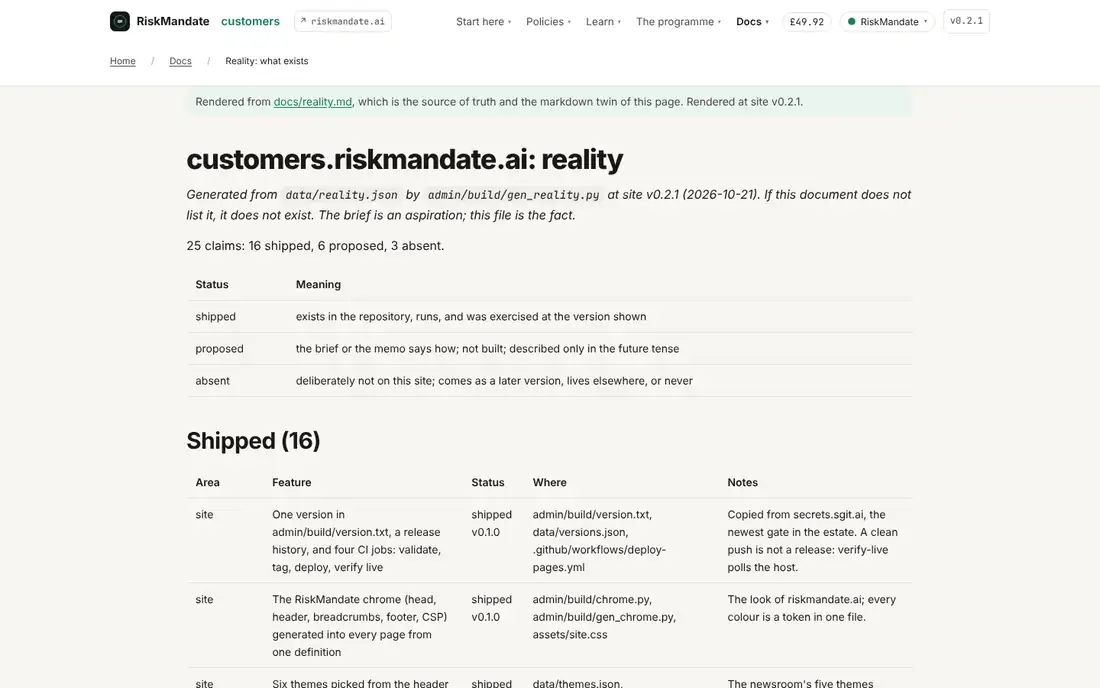Screen dimensions: 1100x688
Task: Click the 'absent' status cell in legend table
Action: [213, 381]
